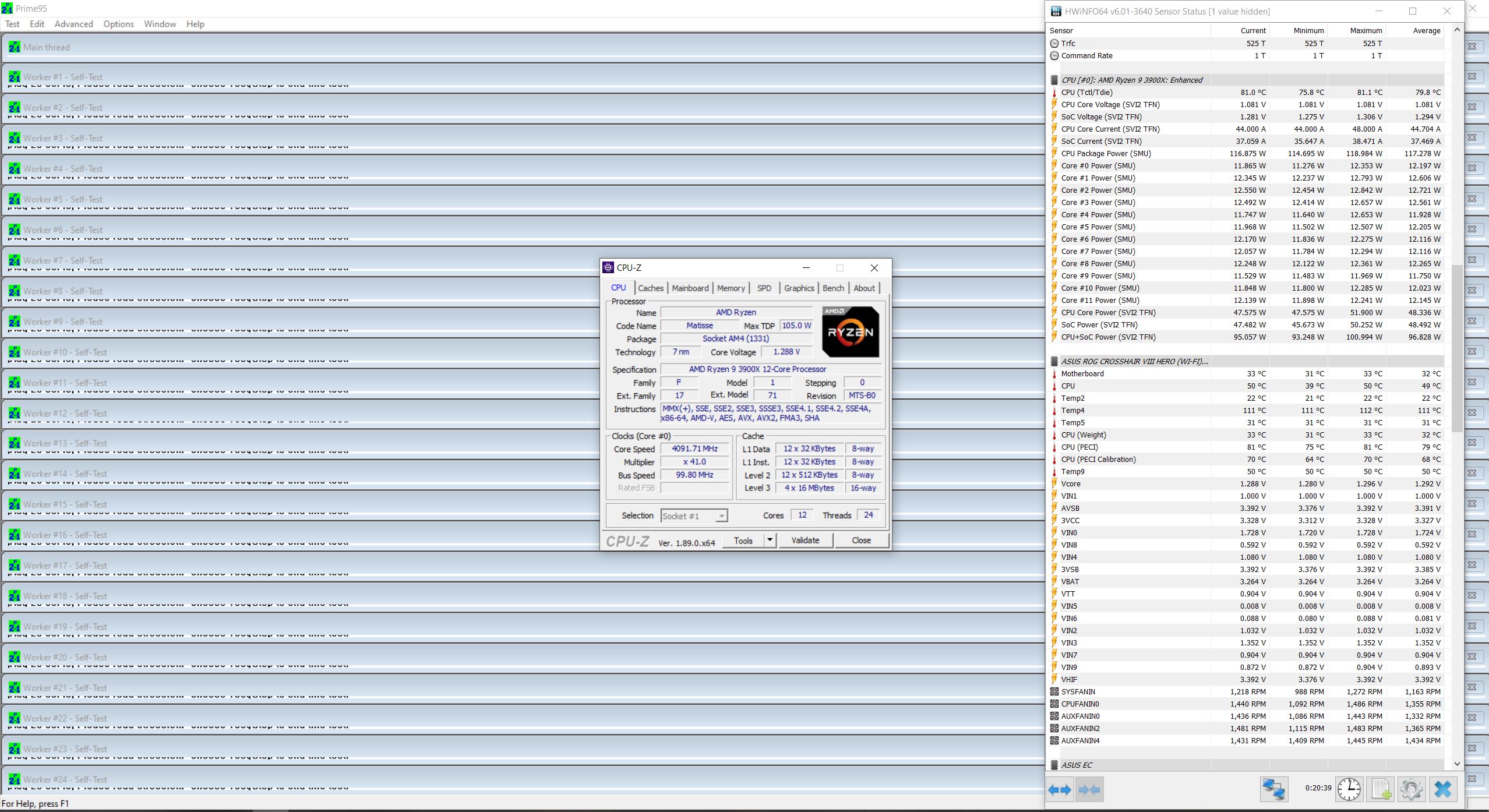Click the Ryzen logo in CPU-Z
The image size is (1489, 812).
click(851, 332)
